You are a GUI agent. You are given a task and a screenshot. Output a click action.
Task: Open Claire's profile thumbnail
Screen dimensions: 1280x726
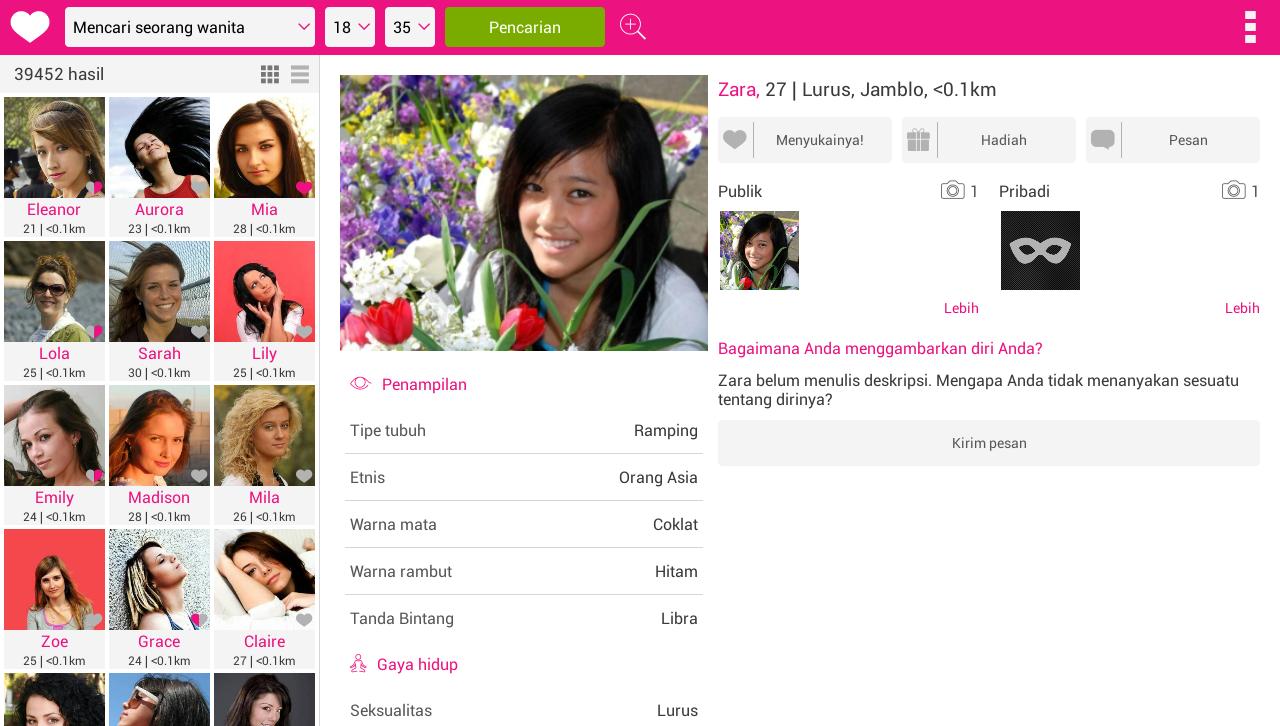tap(264, 579)
